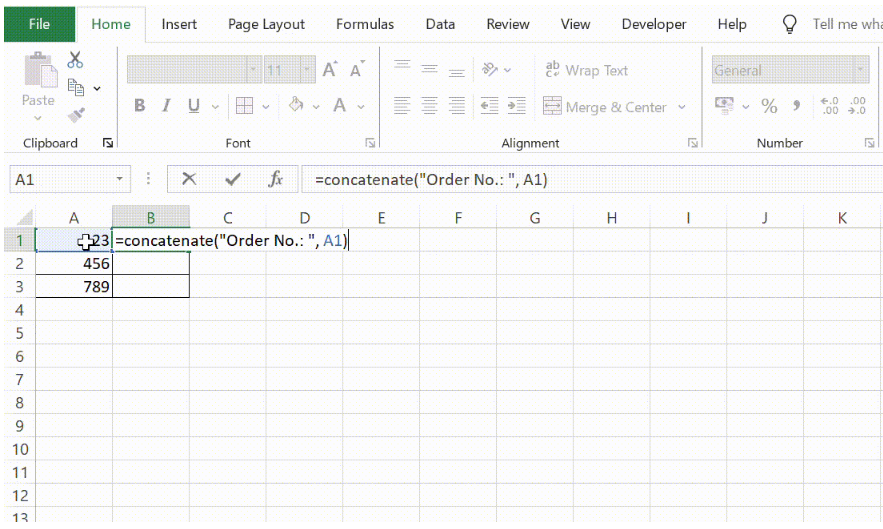Image resolution: width=883 pixels, height=529 pixels.
Task: Center text horizontally
Action: click(429, 105)
